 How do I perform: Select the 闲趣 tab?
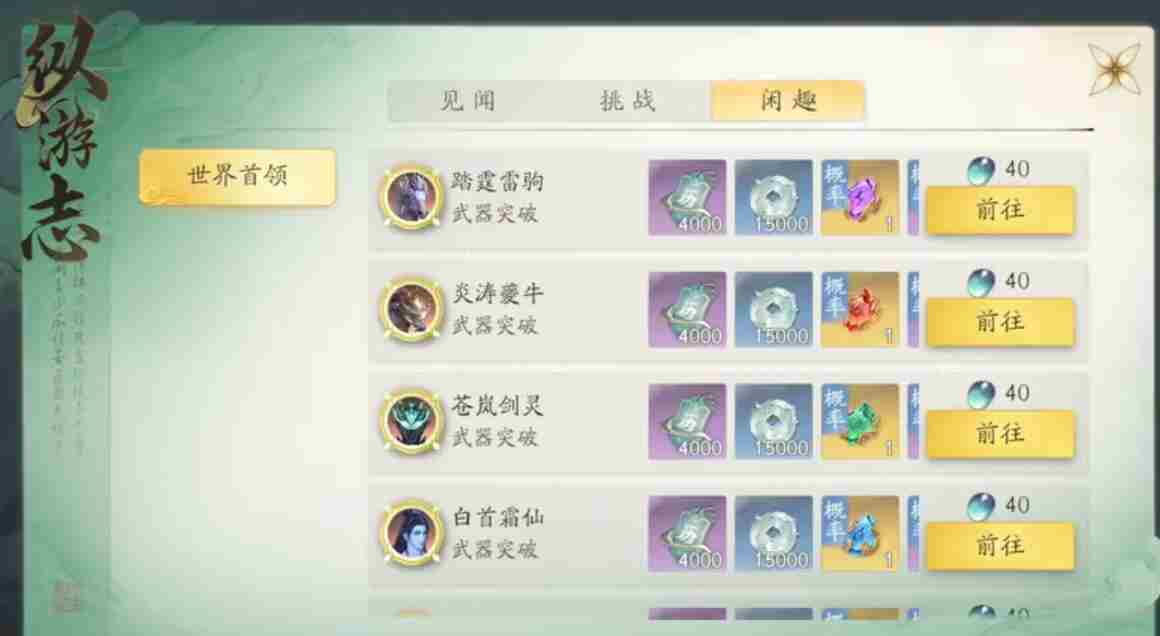788,101
